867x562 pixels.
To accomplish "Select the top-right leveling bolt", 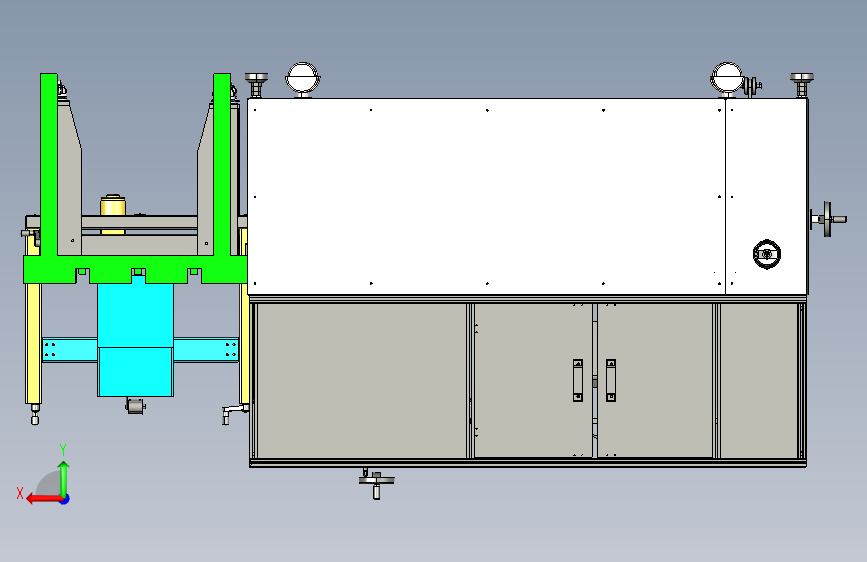I will coord(802,85).
